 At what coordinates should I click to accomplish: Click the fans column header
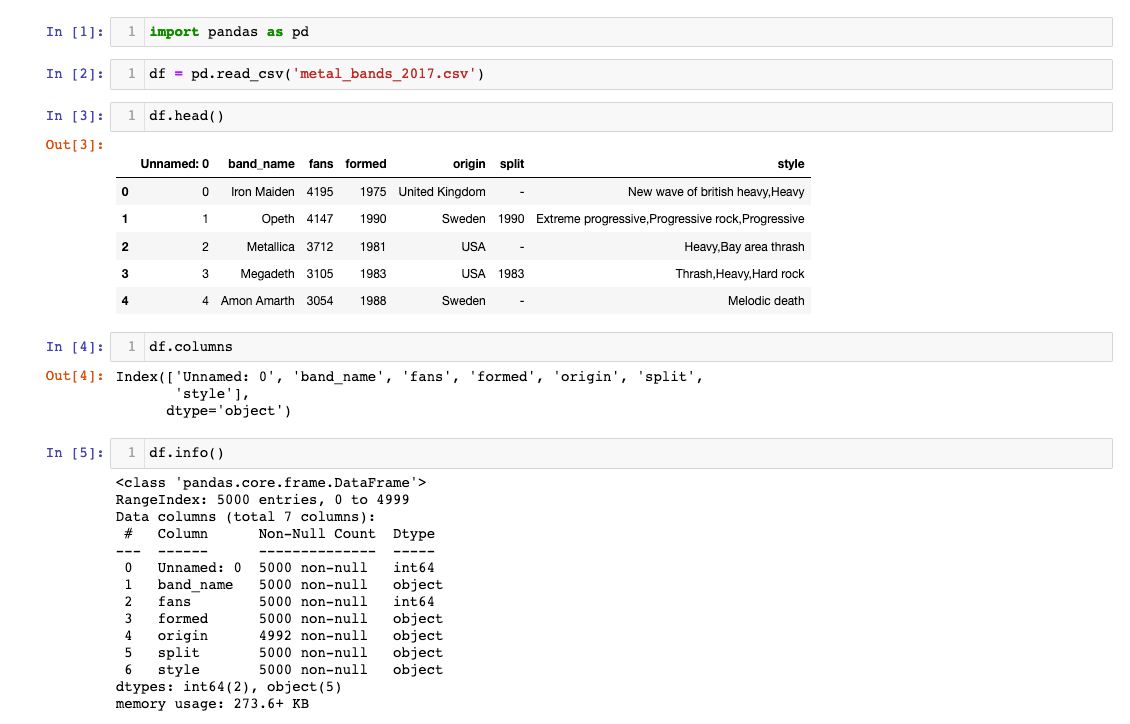pyautogui.click(x=321, y=163)
